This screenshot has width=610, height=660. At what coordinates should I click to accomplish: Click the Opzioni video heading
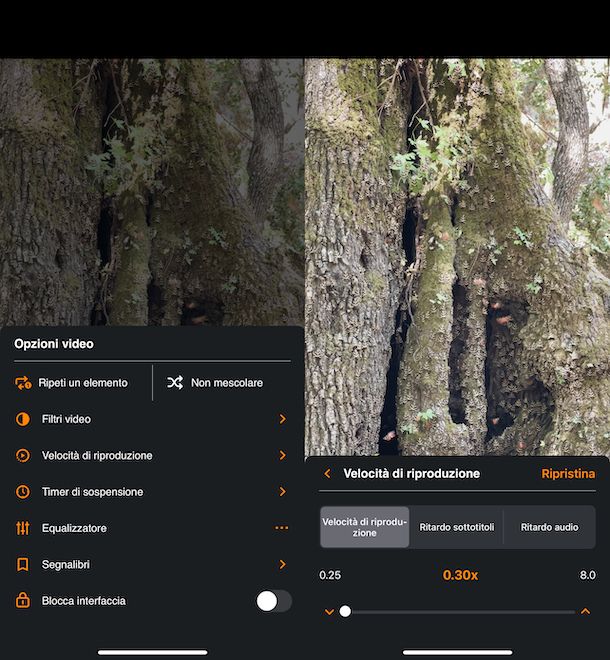tap(54, 344)
